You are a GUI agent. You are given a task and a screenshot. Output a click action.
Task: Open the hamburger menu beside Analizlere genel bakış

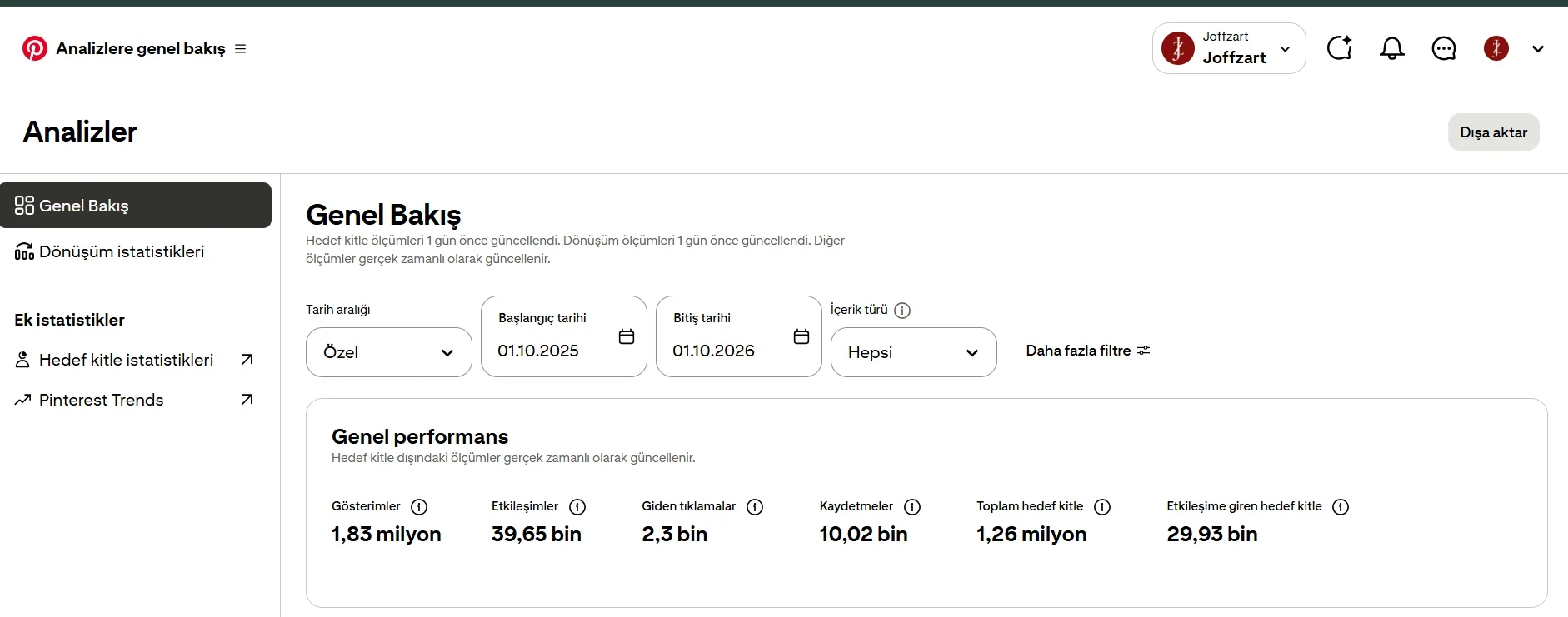click(x=241, y=49)
